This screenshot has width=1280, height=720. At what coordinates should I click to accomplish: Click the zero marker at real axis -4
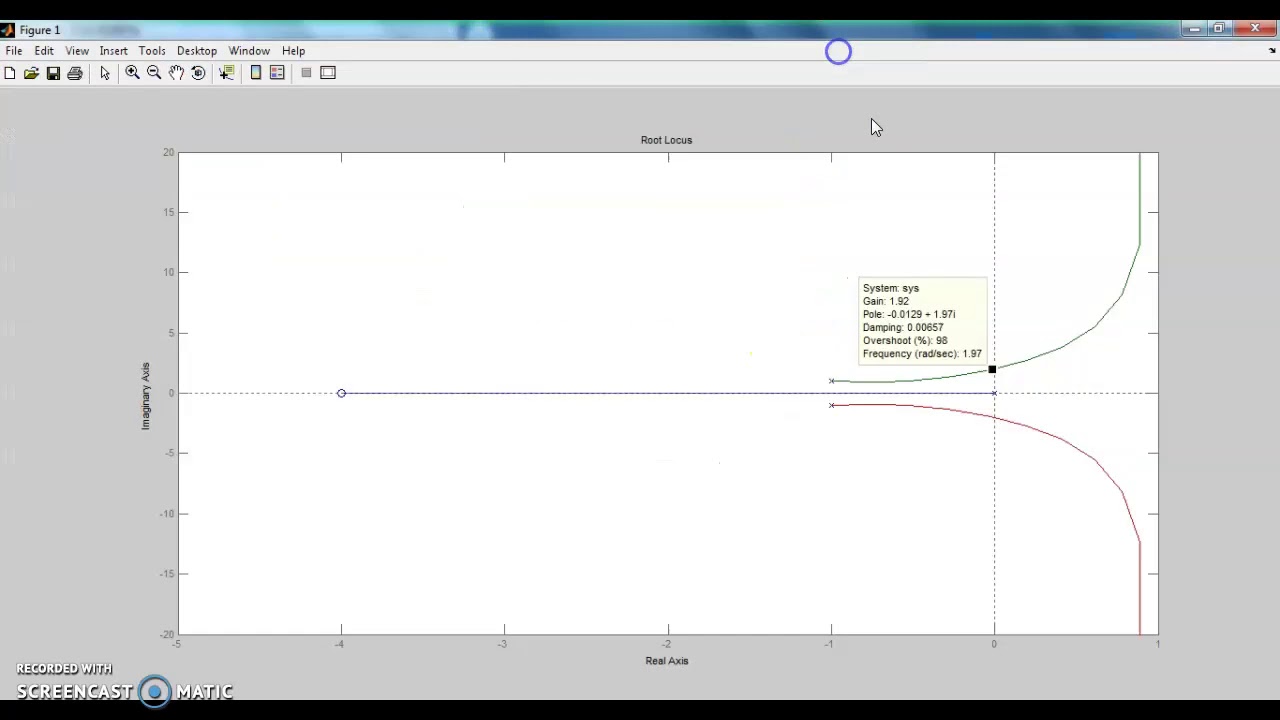point(341,393)
